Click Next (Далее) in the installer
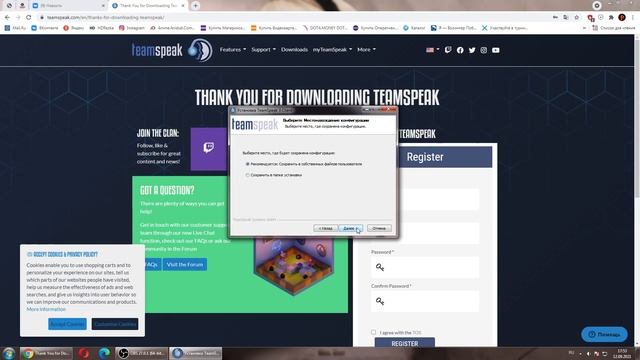640x360 pixels. (350, 228)
